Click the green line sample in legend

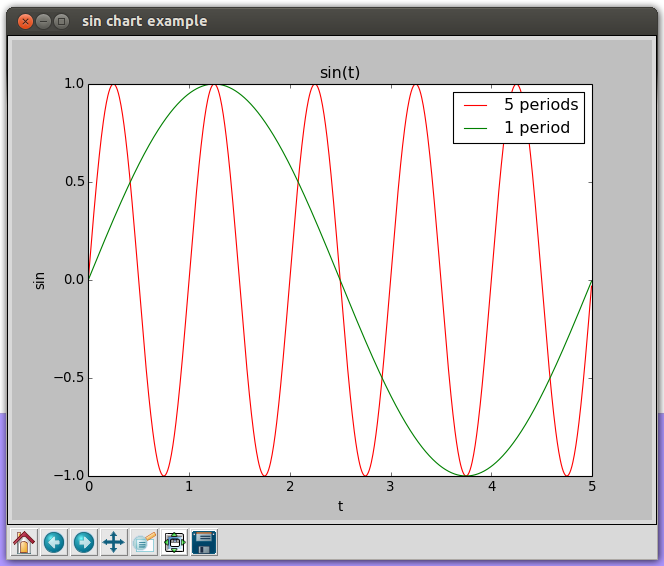(476, 128)
